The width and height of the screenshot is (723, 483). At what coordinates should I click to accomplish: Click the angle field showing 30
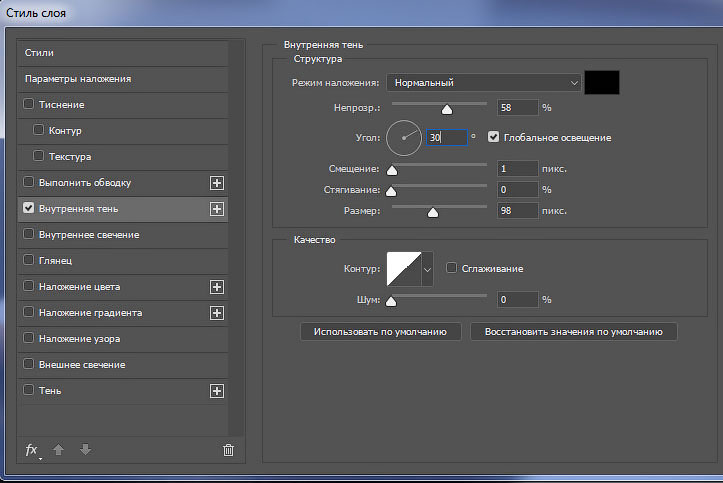coord(447,137)
